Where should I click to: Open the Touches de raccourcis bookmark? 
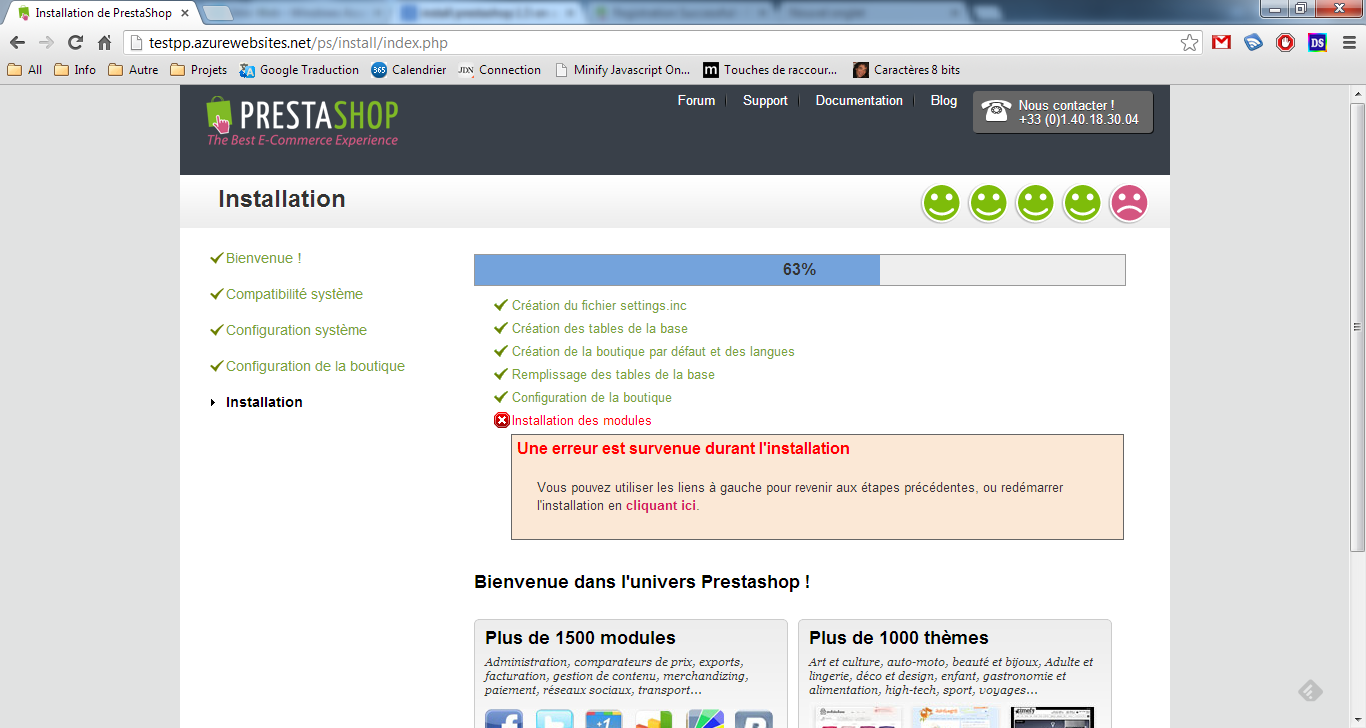pos(771,70)
